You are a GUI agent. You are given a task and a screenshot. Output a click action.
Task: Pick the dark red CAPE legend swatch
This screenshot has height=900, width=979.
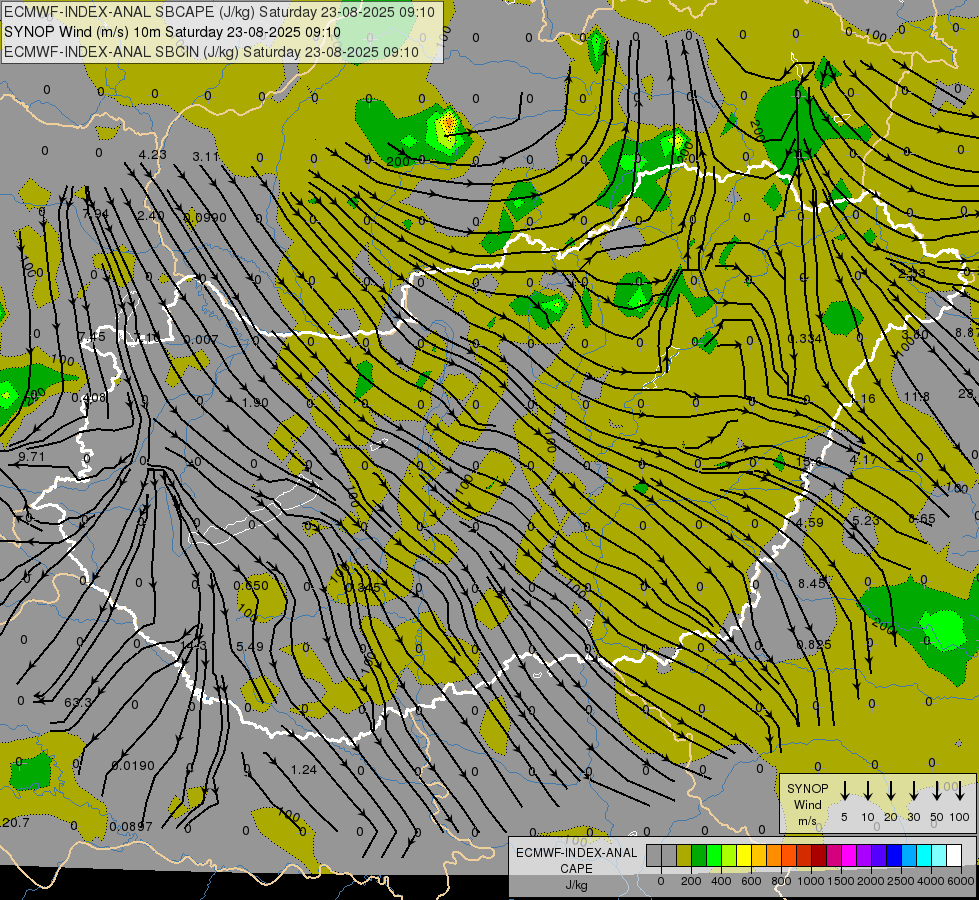[x=819, y=855]
